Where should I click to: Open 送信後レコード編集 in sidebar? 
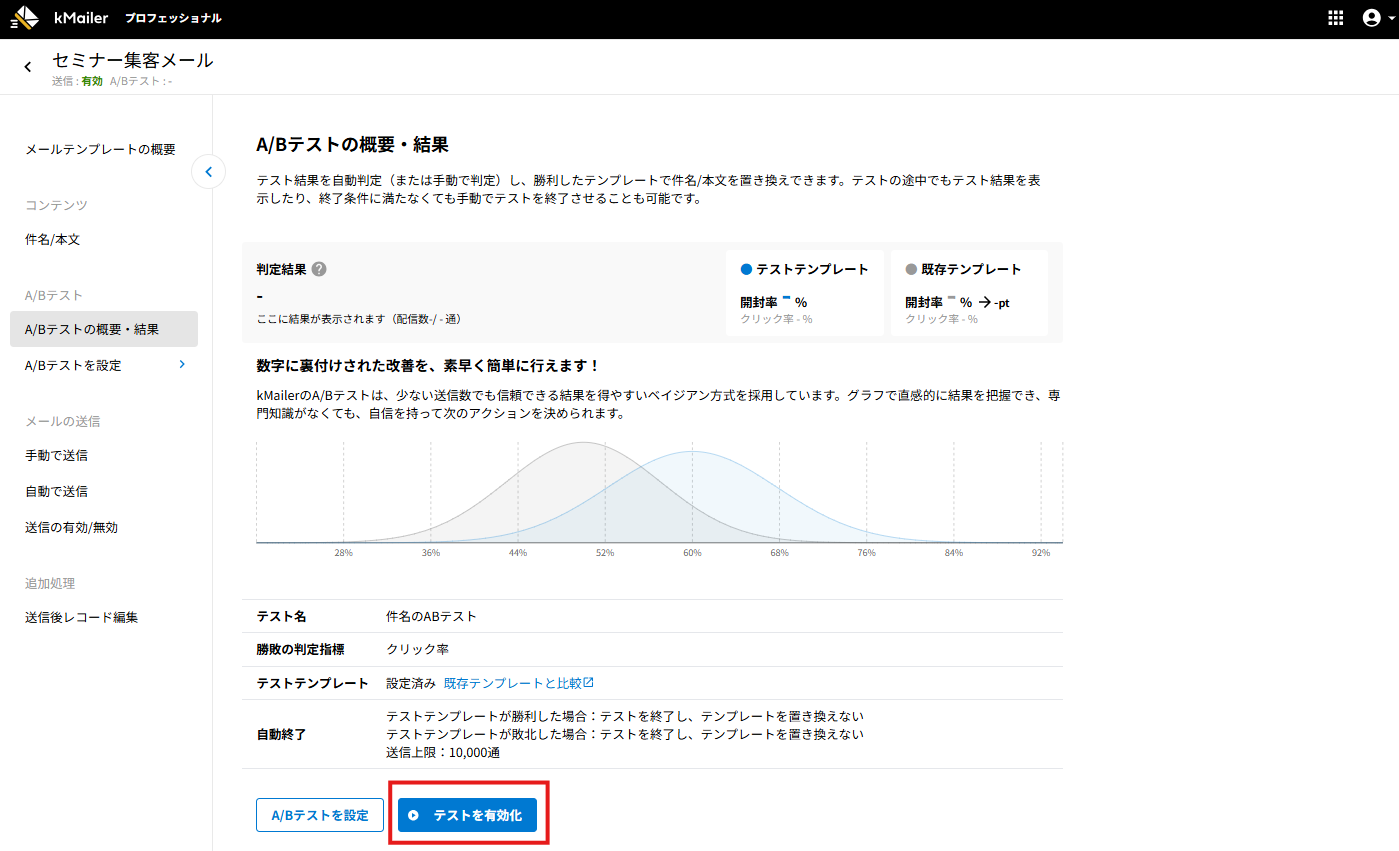(81, 617)
